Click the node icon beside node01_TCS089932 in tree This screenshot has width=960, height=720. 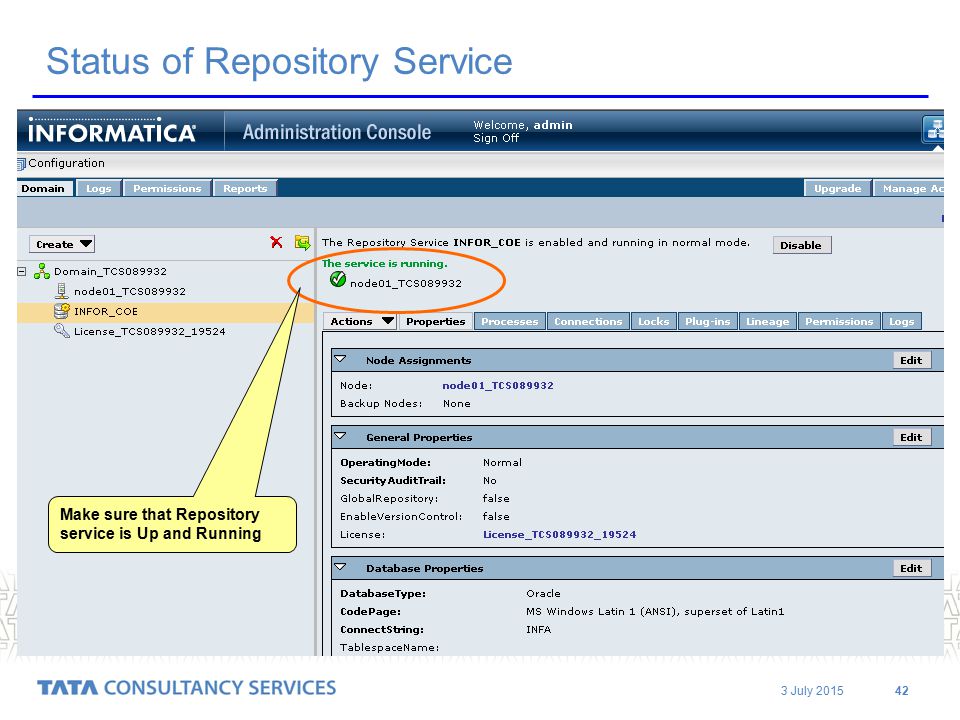coord(61,291)
